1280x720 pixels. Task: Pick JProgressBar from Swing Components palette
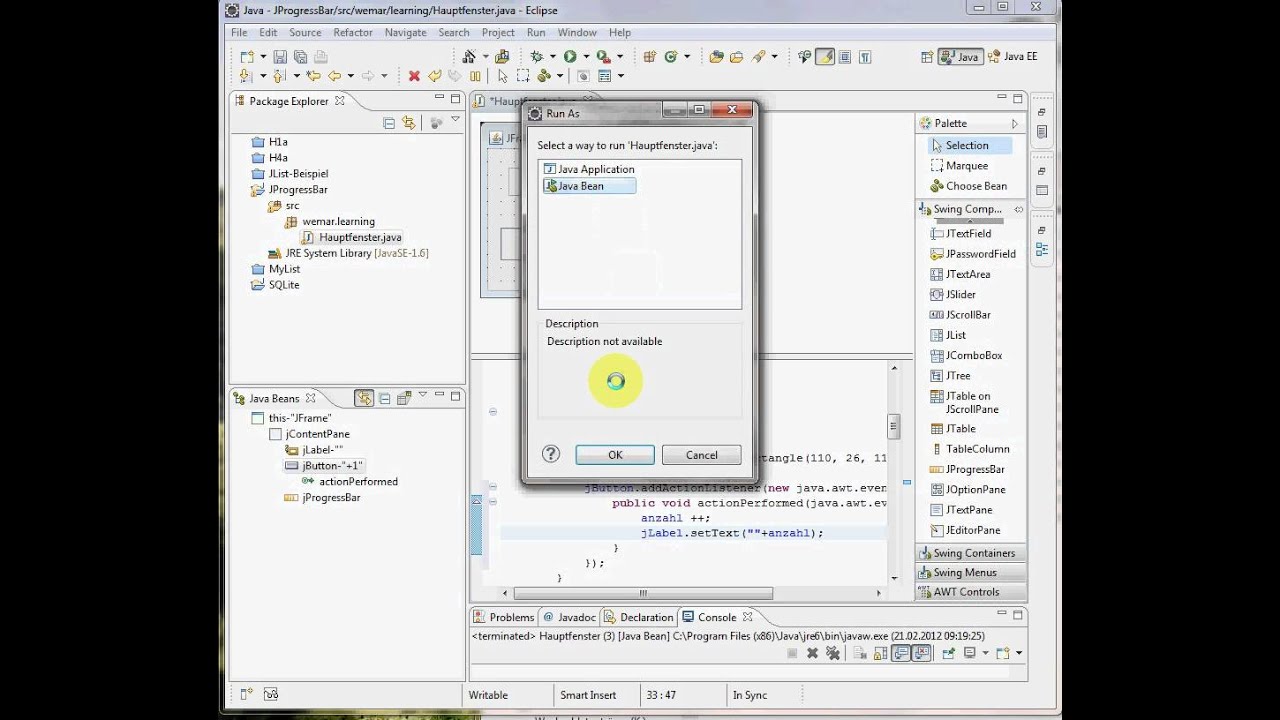(x=966, y=469)
